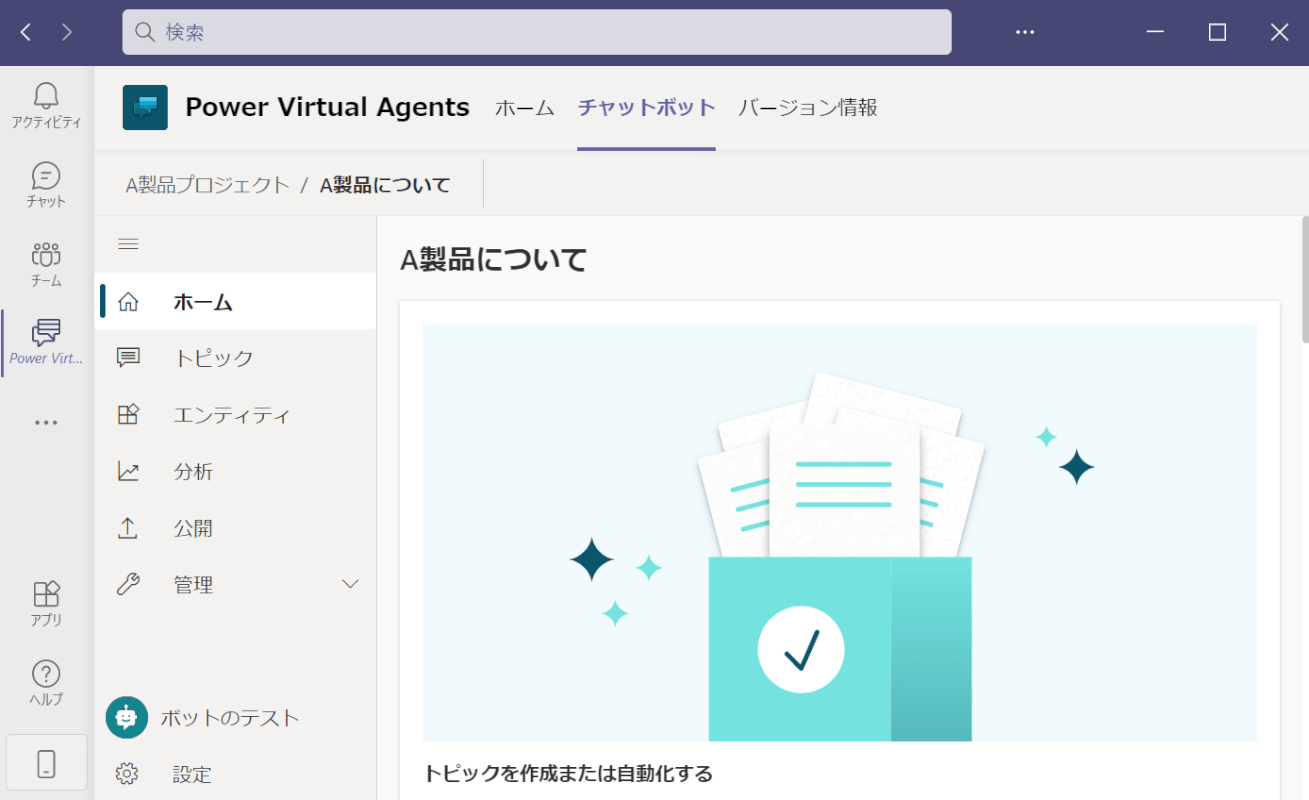Open 分析 in the sidebar
Screen dimensions: 1309x800
tap(236, 471)
